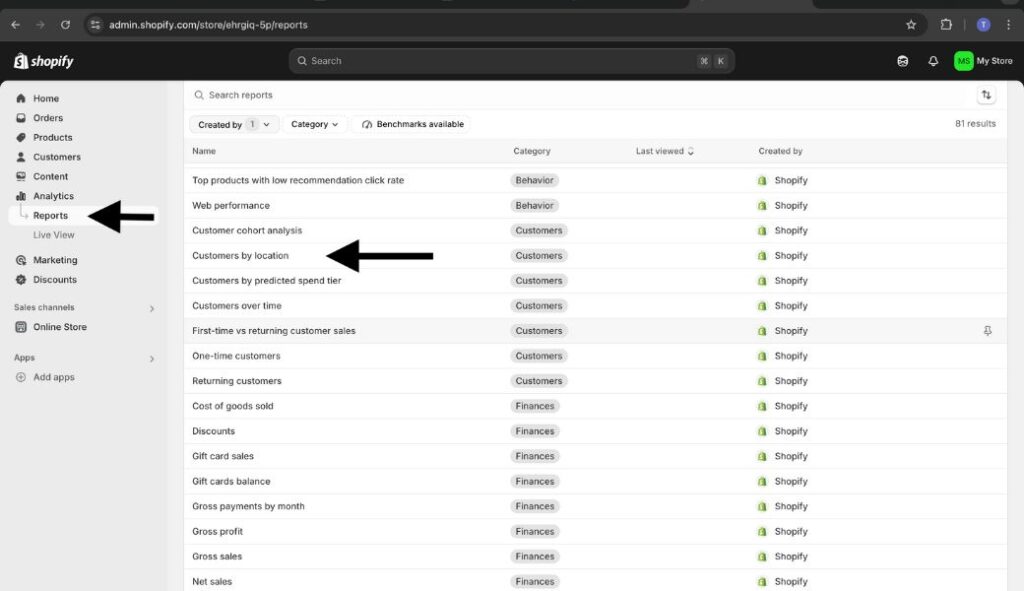Open Sidekick assistant icon in top bar

903,61
